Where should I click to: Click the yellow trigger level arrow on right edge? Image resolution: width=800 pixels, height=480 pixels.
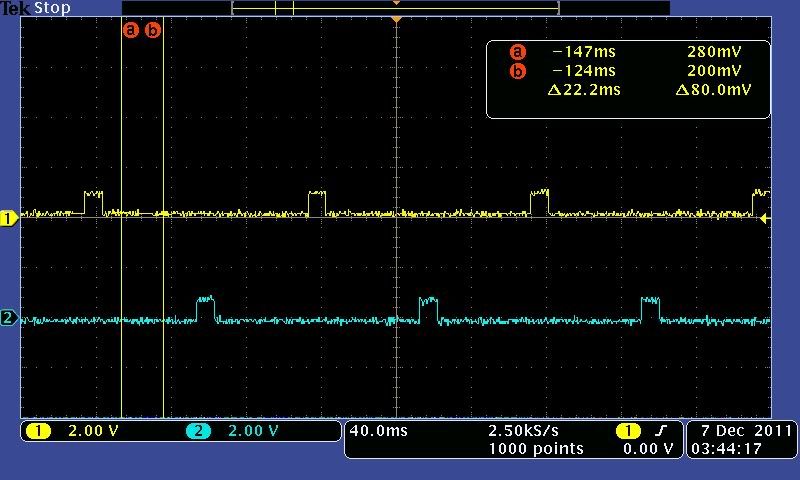tap(766, 218)
